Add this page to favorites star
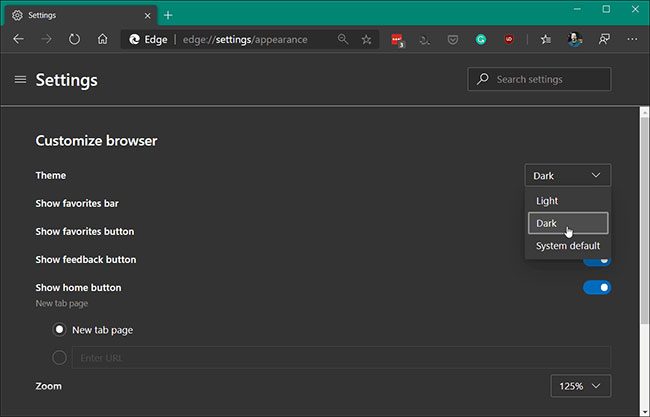The width and height of the screenshot is (650, 417). (366, 39)
